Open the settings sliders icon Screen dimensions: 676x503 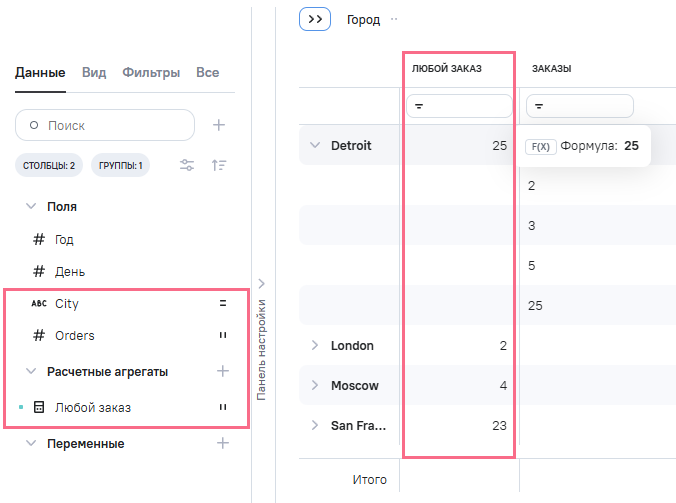[x=187, y=165]
